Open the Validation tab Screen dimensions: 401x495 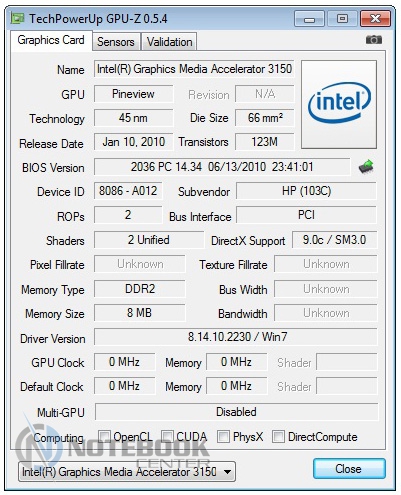pyautogui.click(x=170, y=42)
